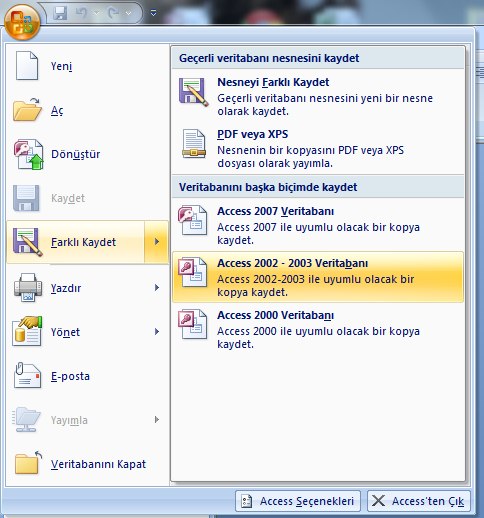Expand the Yazdır submenu arrow
Screen dimensions: 484x518
[x=157, y=288]
